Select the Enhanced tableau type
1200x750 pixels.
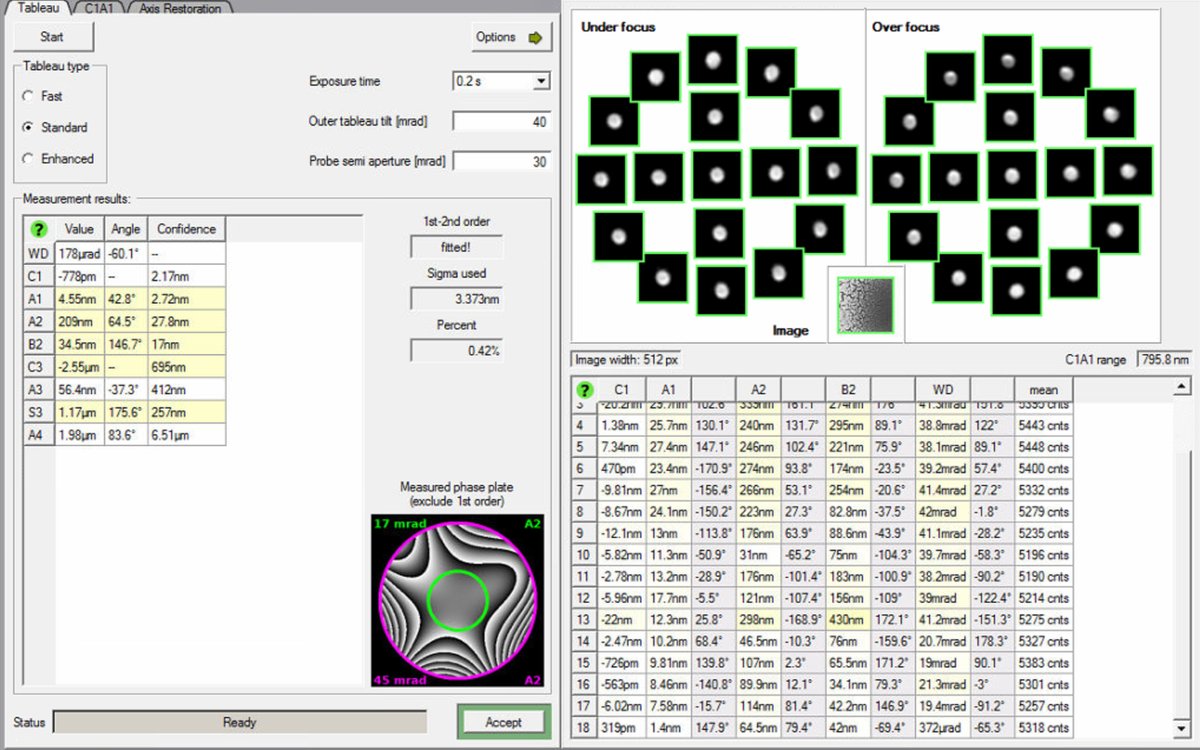(31, 158)
